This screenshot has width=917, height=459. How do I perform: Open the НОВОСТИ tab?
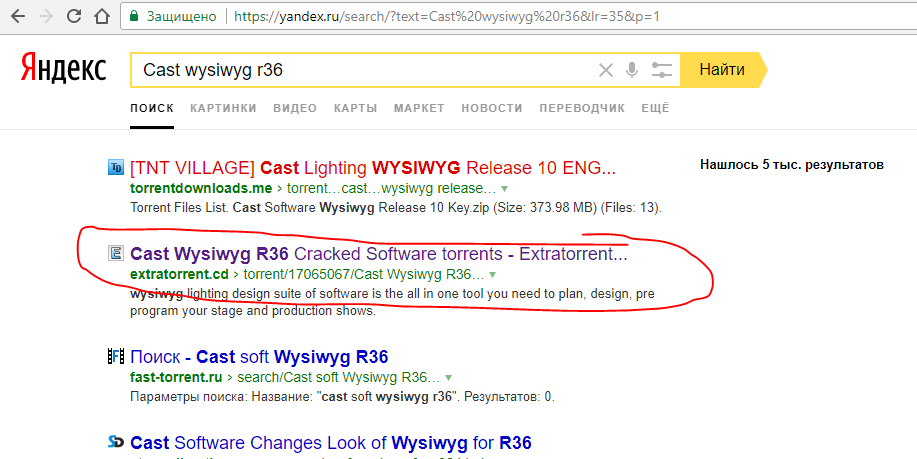tap(492, 108)
